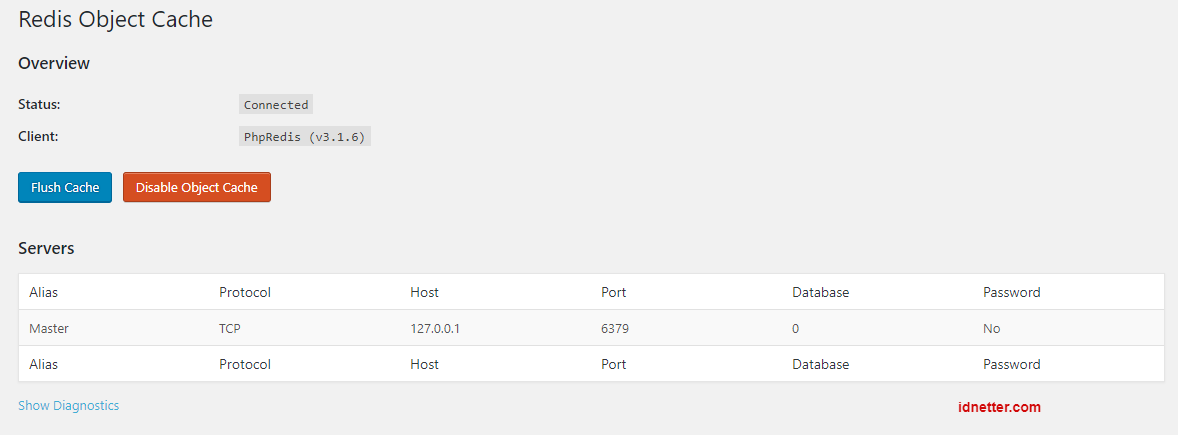Click Disable Object Cache button

[197, 188]
